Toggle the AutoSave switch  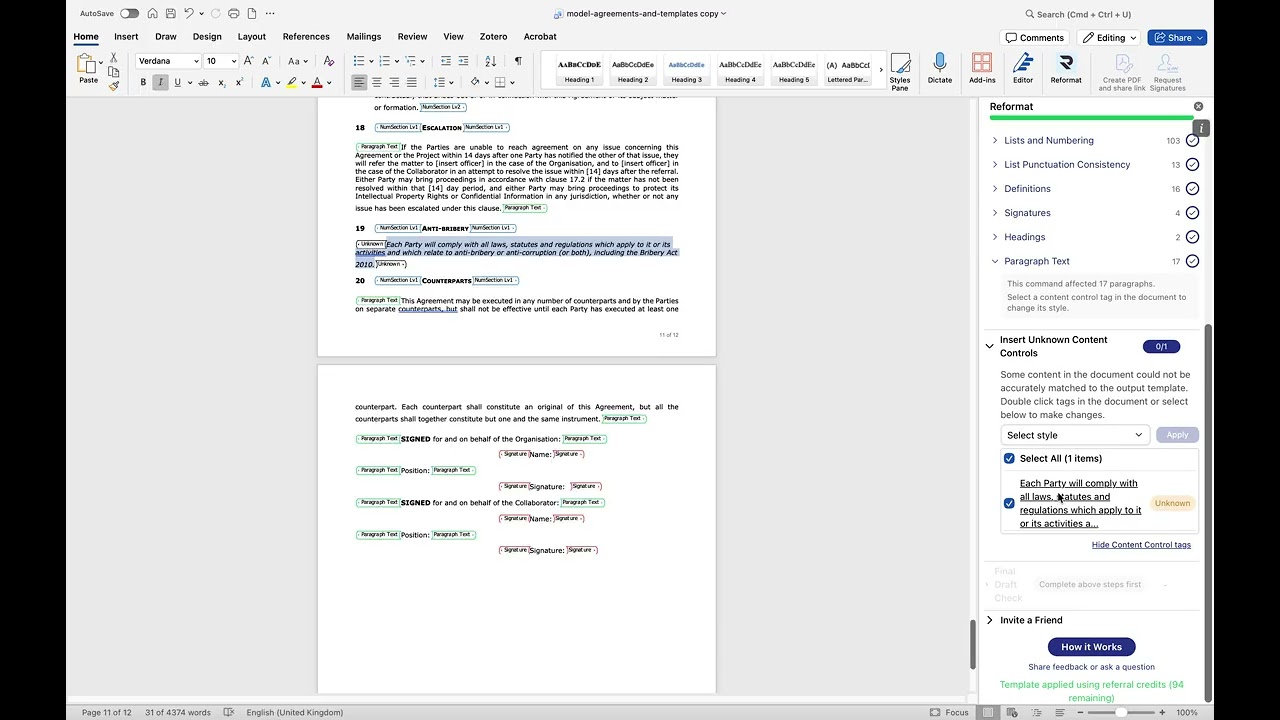point(129,14)
